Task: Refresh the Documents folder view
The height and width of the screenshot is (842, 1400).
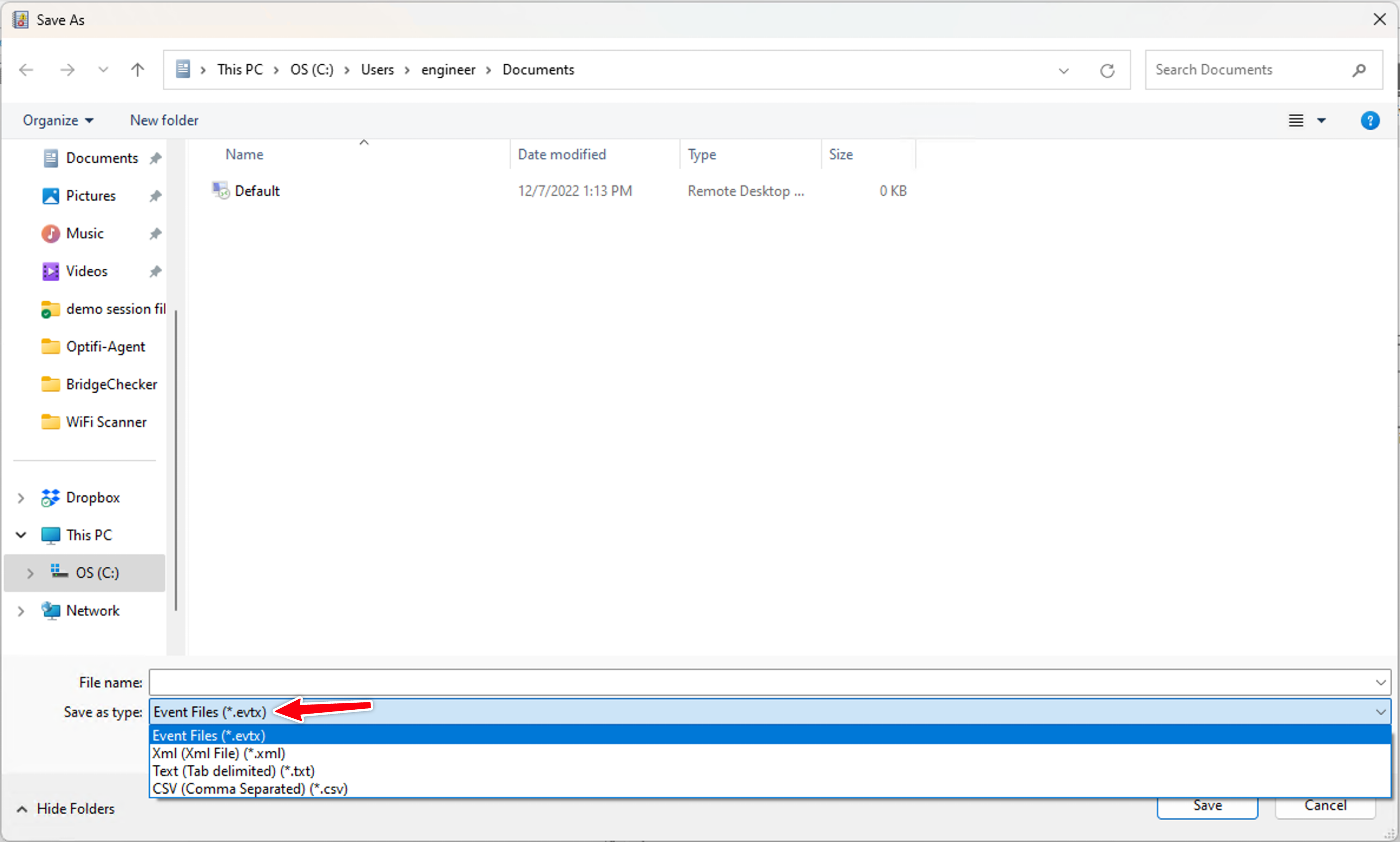Action: point(1107,70)
